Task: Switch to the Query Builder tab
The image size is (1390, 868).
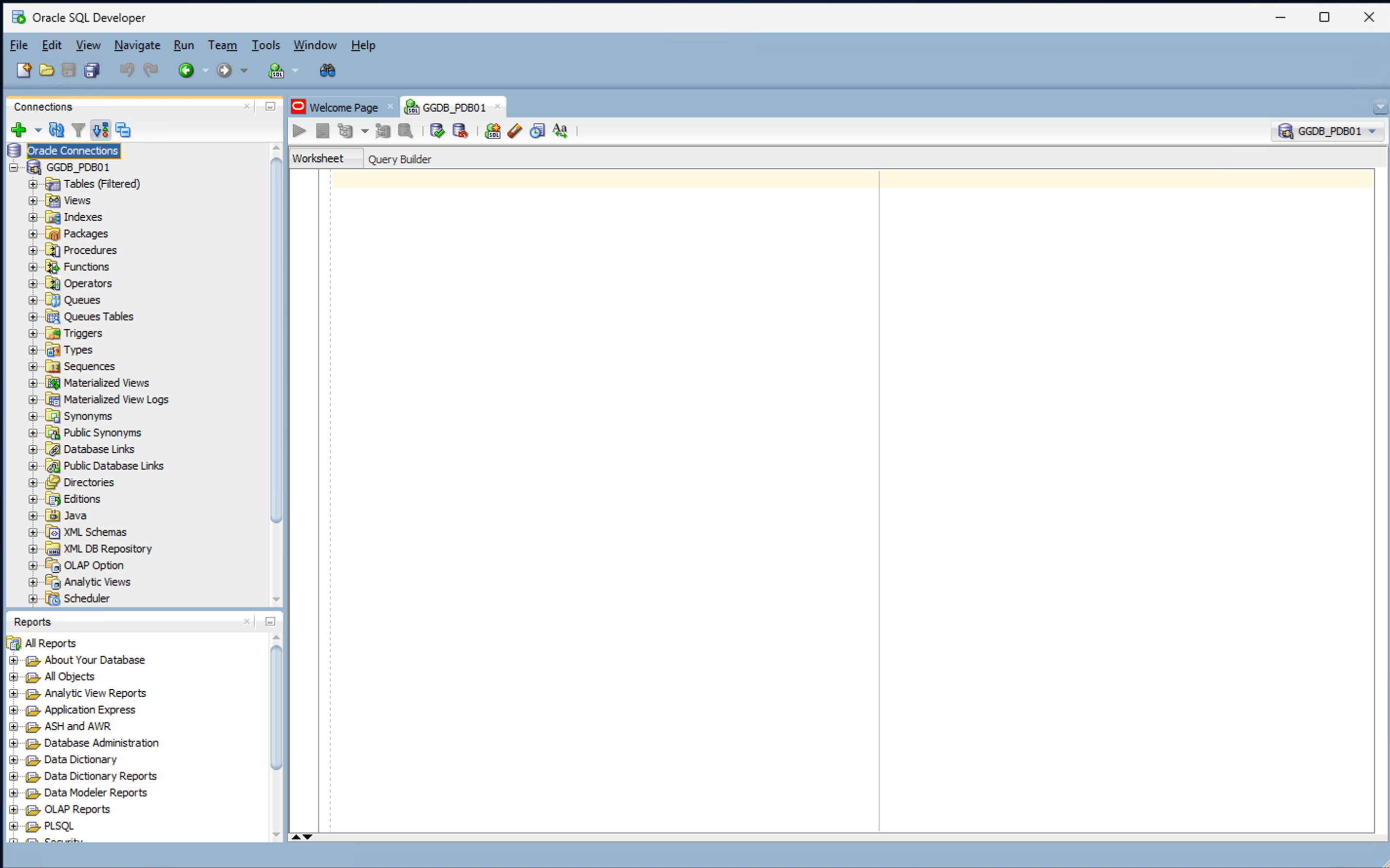Action: click(x=399, y=159)
